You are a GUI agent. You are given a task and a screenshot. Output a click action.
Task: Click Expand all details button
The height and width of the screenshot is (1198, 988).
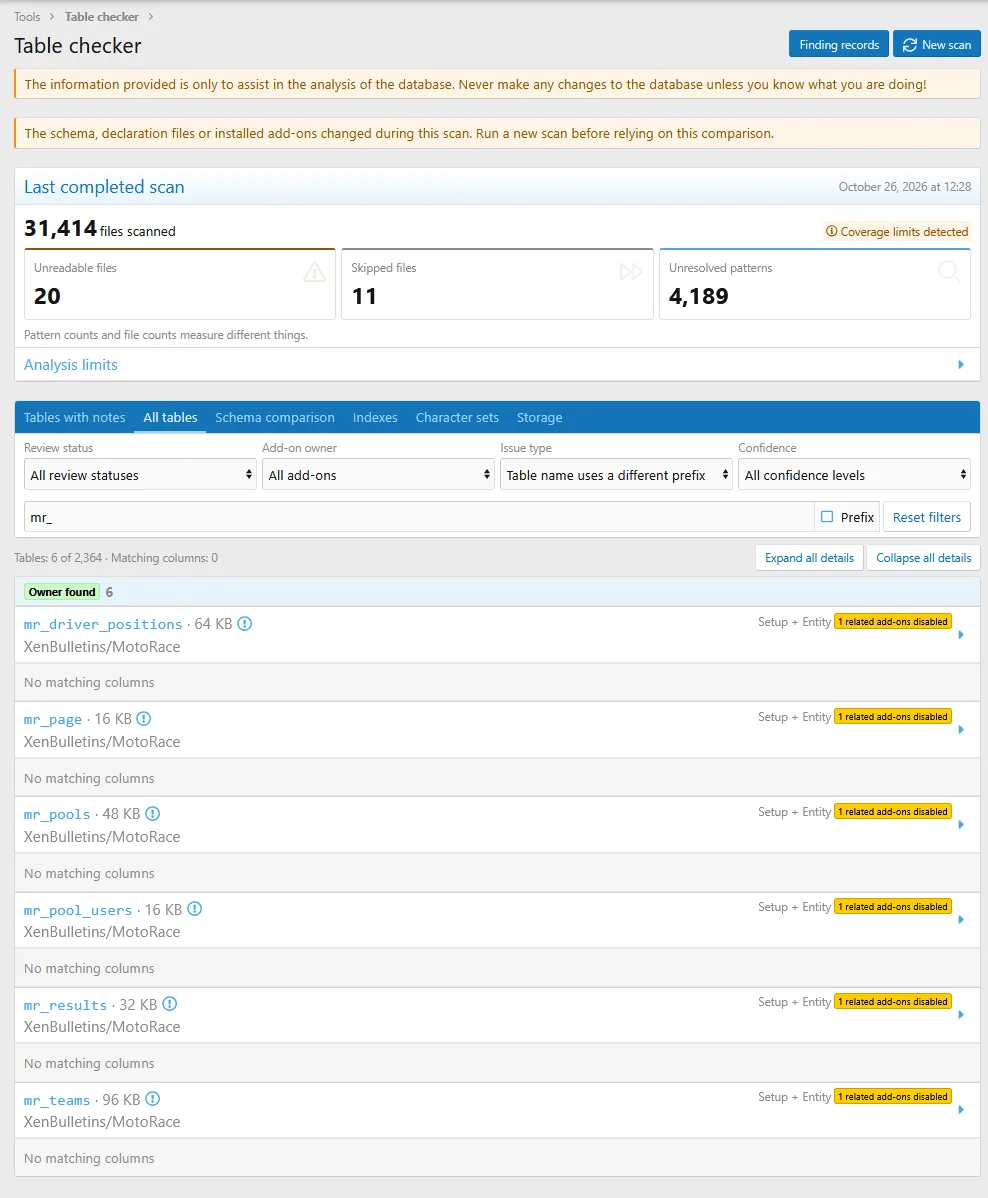[x=810, y=558]
